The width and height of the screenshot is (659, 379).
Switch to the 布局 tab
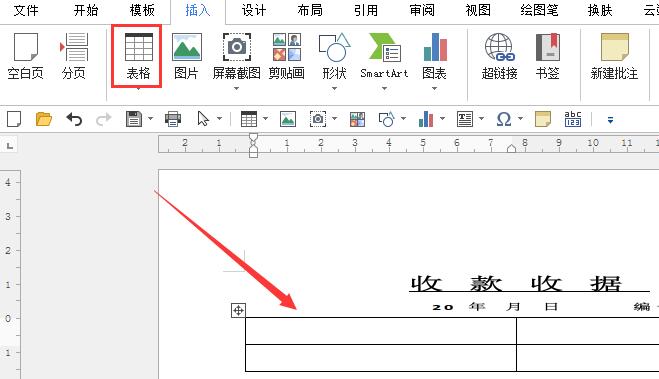(x=310, y=10)
